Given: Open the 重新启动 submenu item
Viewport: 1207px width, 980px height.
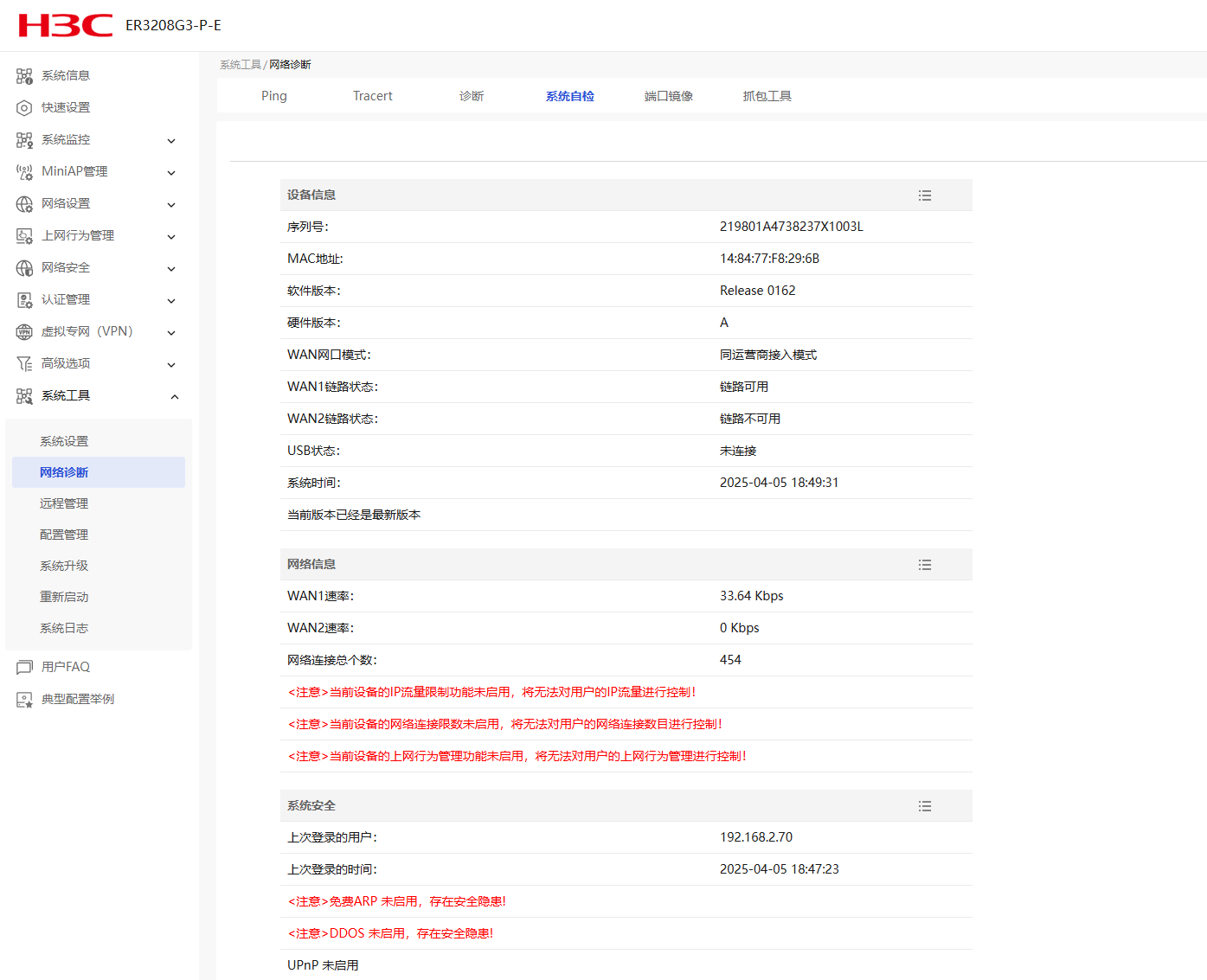Looking at the screenshot, I should click(64, 597).
